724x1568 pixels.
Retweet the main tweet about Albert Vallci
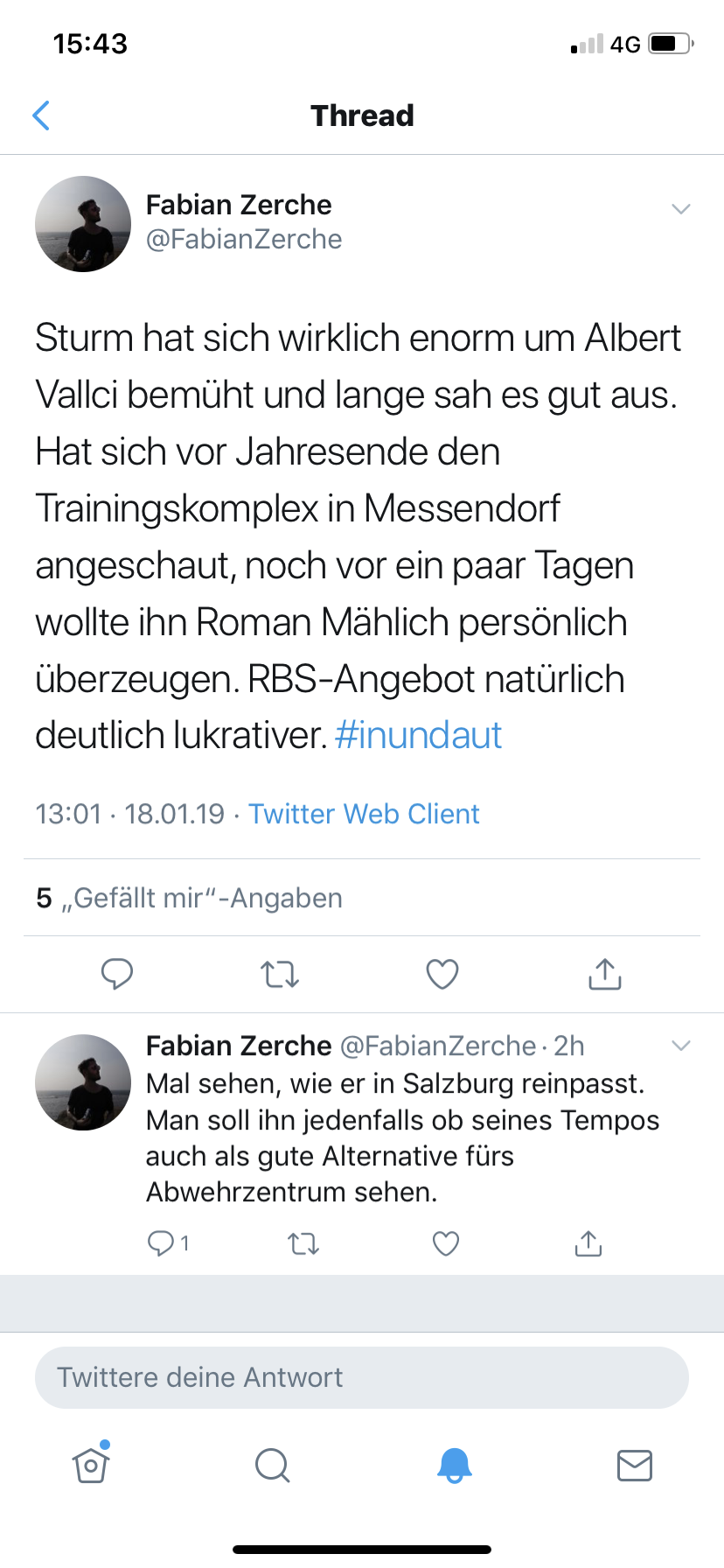click(280, 974)
